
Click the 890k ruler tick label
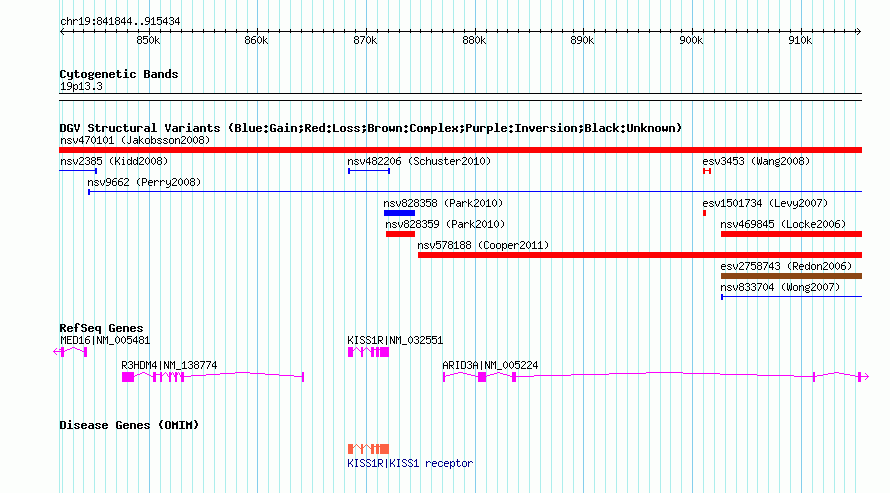click(582, 40)
